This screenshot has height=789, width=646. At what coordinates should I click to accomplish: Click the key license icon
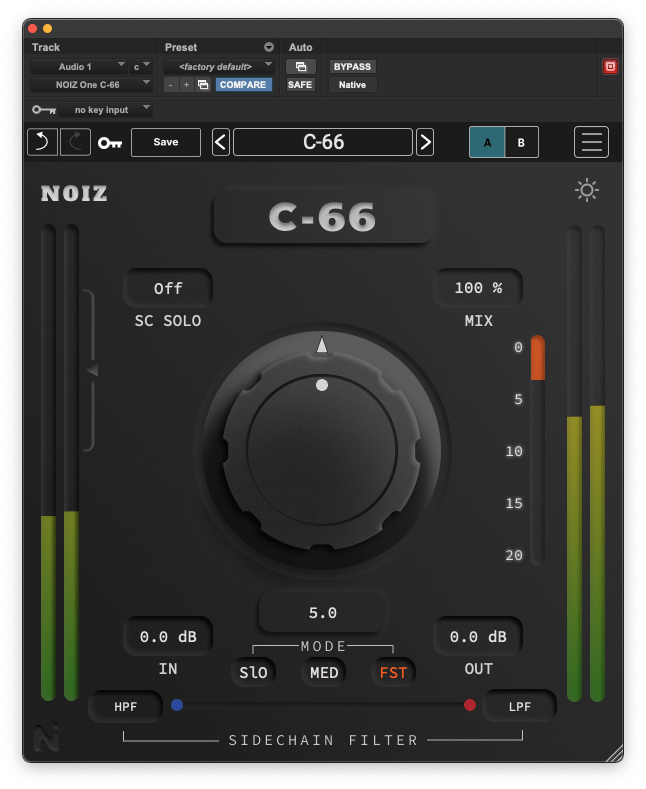click(x=109, y=143)
